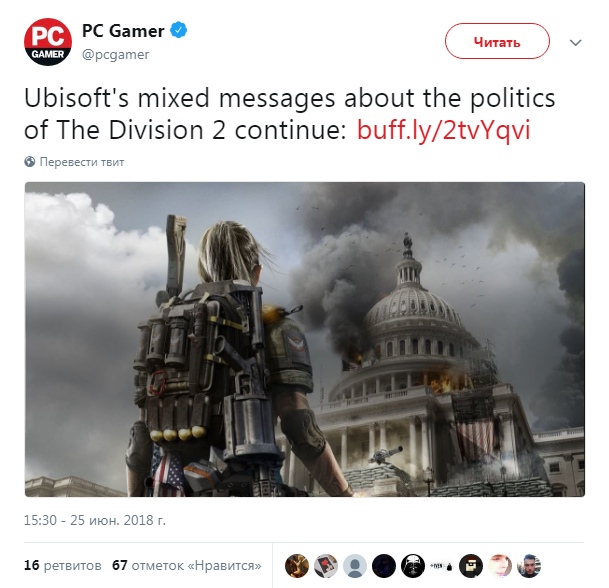Open the PC Gamer display name
Image resolution: width=609 pixels, height=588 pixels.
click(x=123, y=31)
